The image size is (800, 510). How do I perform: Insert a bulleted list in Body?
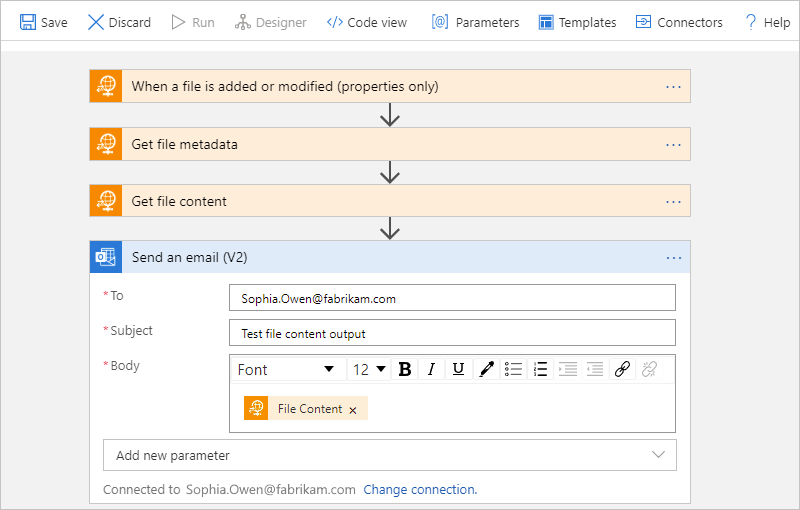click(x=513, y=369)
